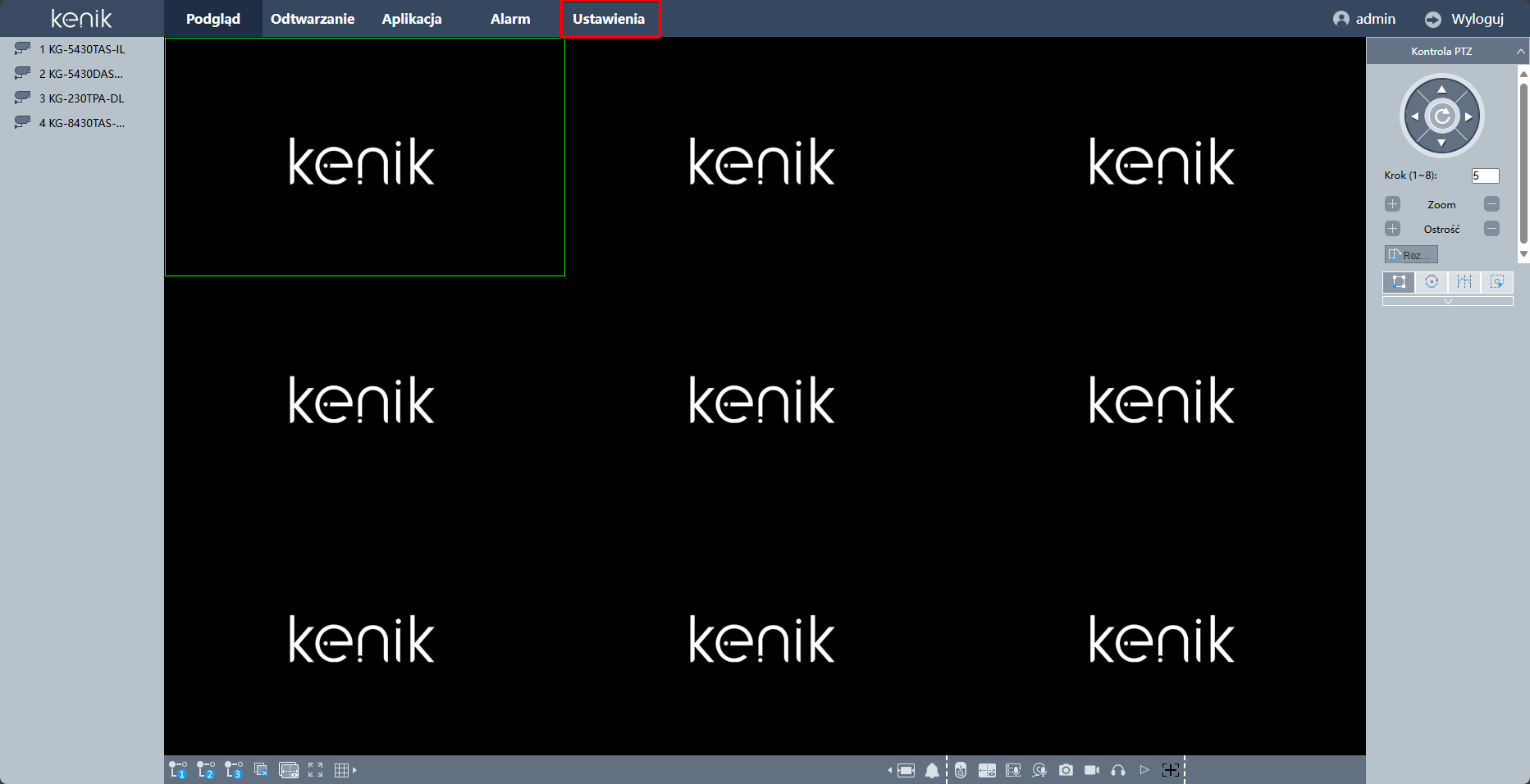The height and width of the screenshot is (784, 1530).
Task: Select the PTZ pattern play icon tab
Action: coord(1497,282)
